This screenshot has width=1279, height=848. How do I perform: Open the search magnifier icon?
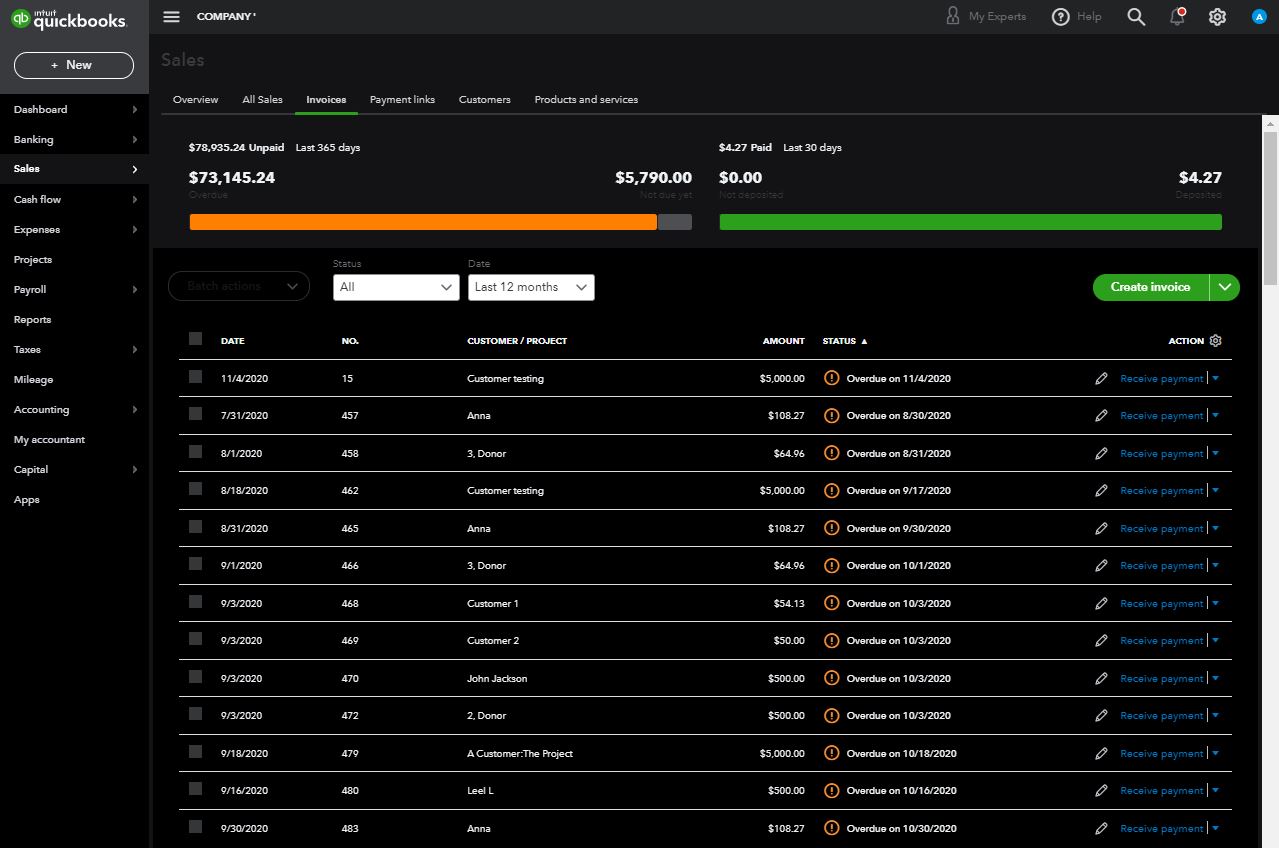1136,17
